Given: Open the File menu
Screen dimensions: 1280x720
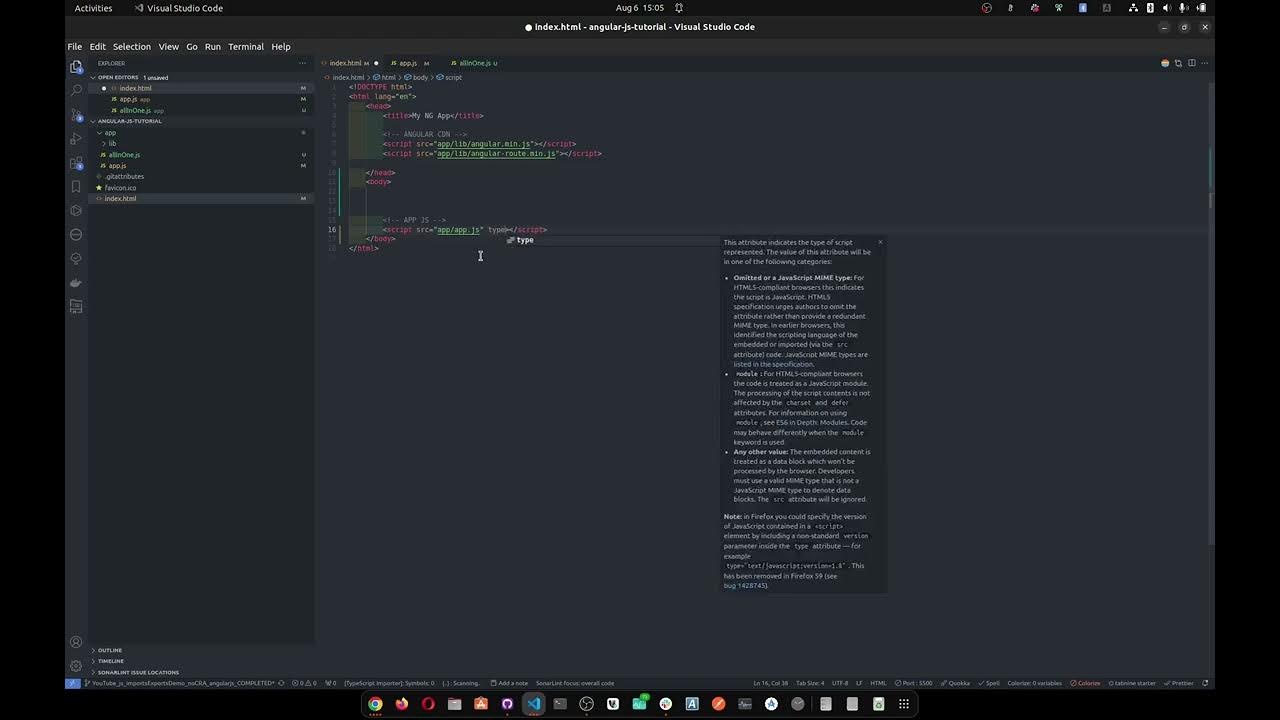Looking at the screenshot, I should pos(75,46).
